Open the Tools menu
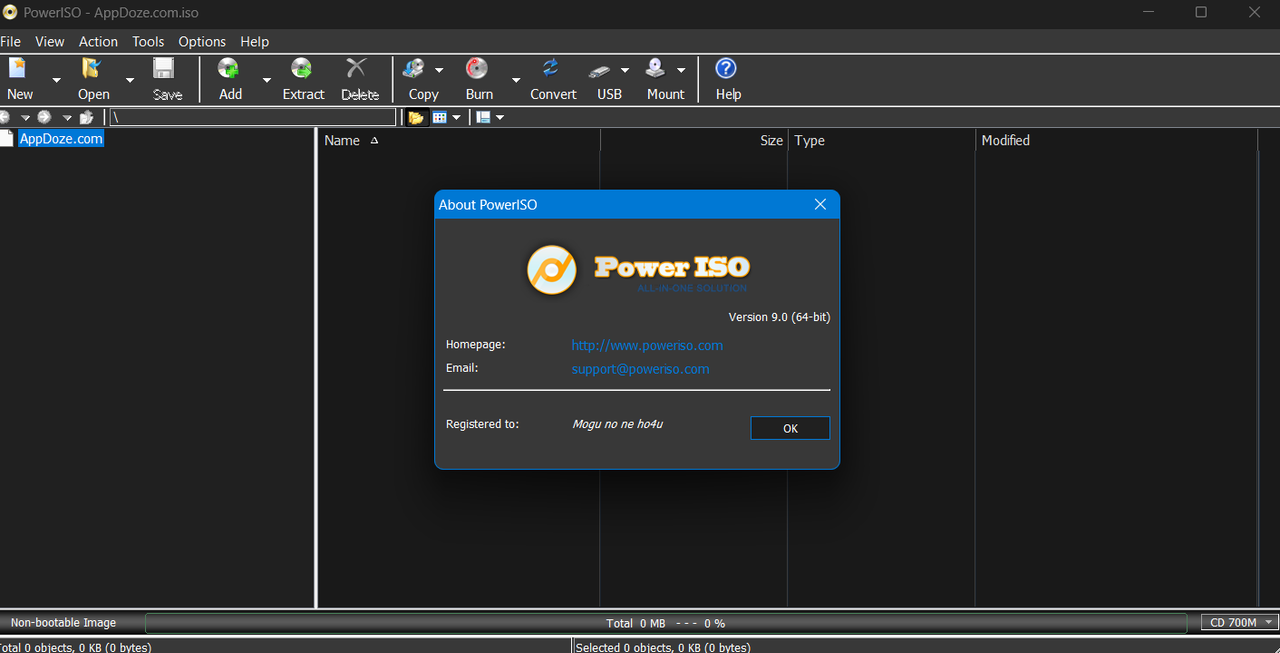 point(148,41)
